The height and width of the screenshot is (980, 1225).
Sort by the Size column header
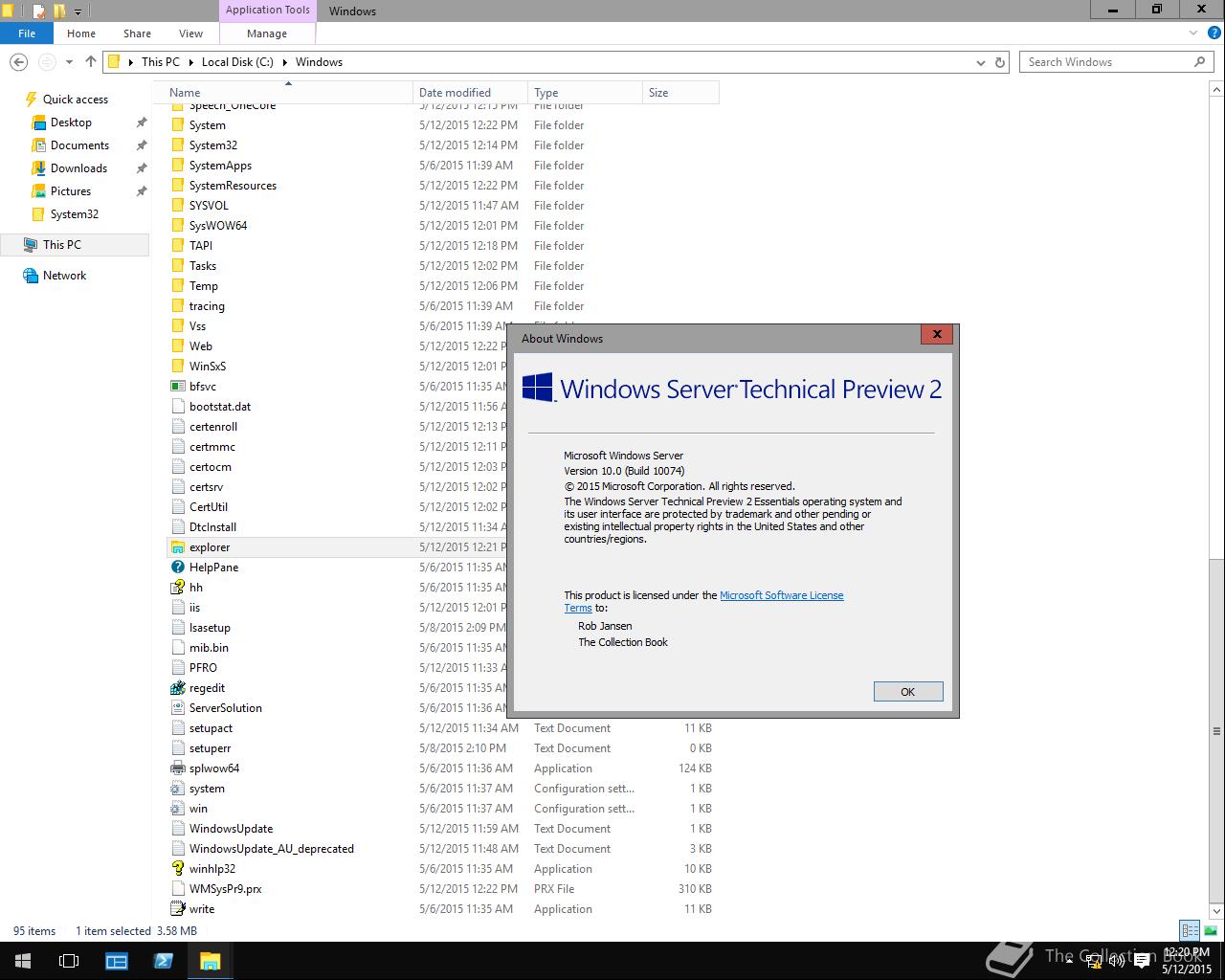pos(680,93)
